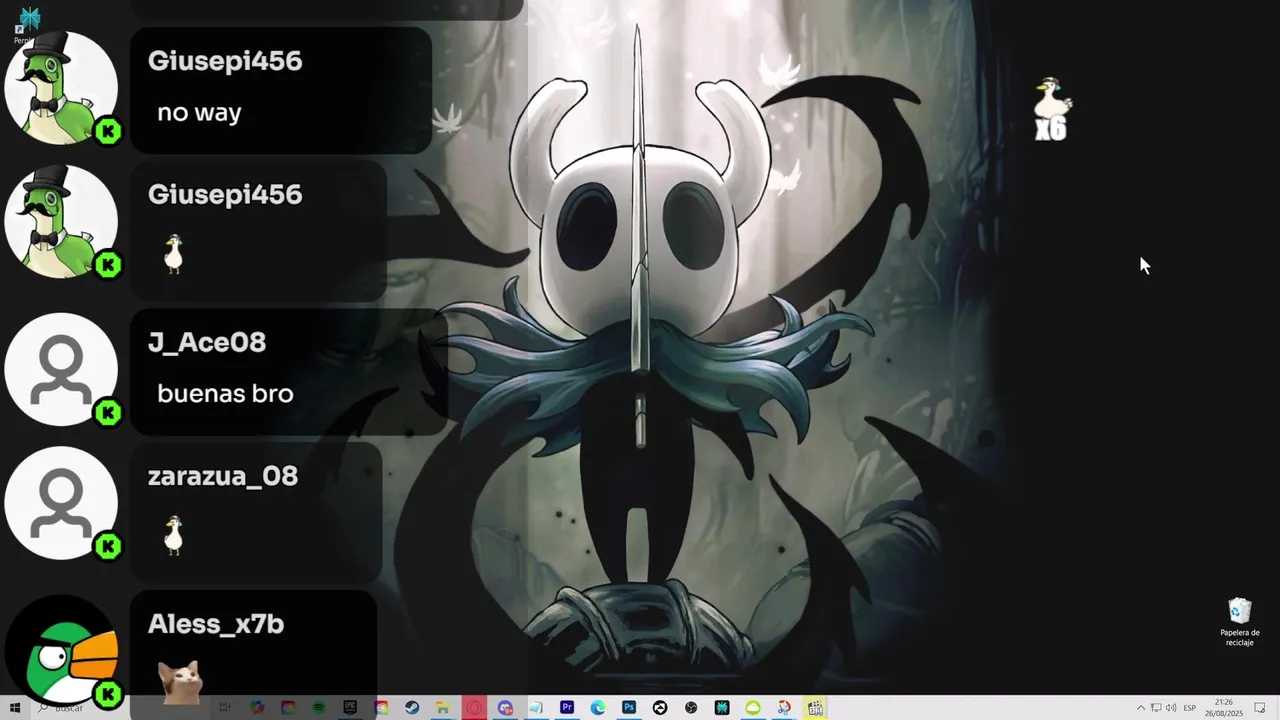Click the goose x6 combo counter
1280x720 pixels.
point(1051,109)
